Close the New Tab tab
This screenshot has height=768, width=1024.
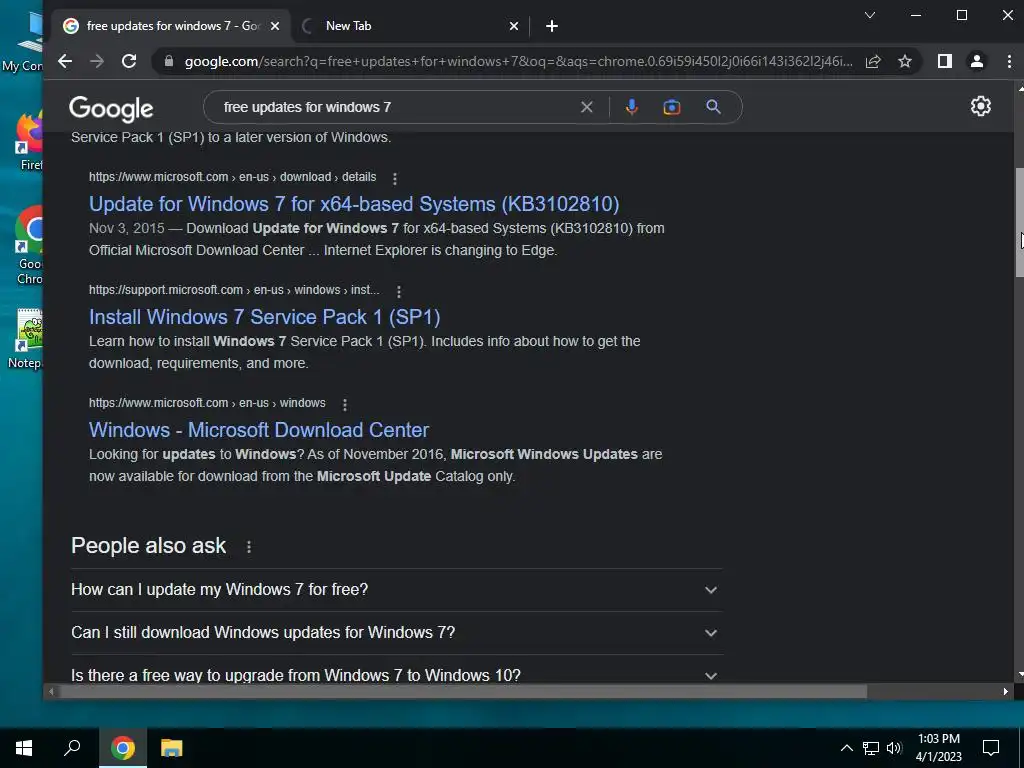click(514, 26)
